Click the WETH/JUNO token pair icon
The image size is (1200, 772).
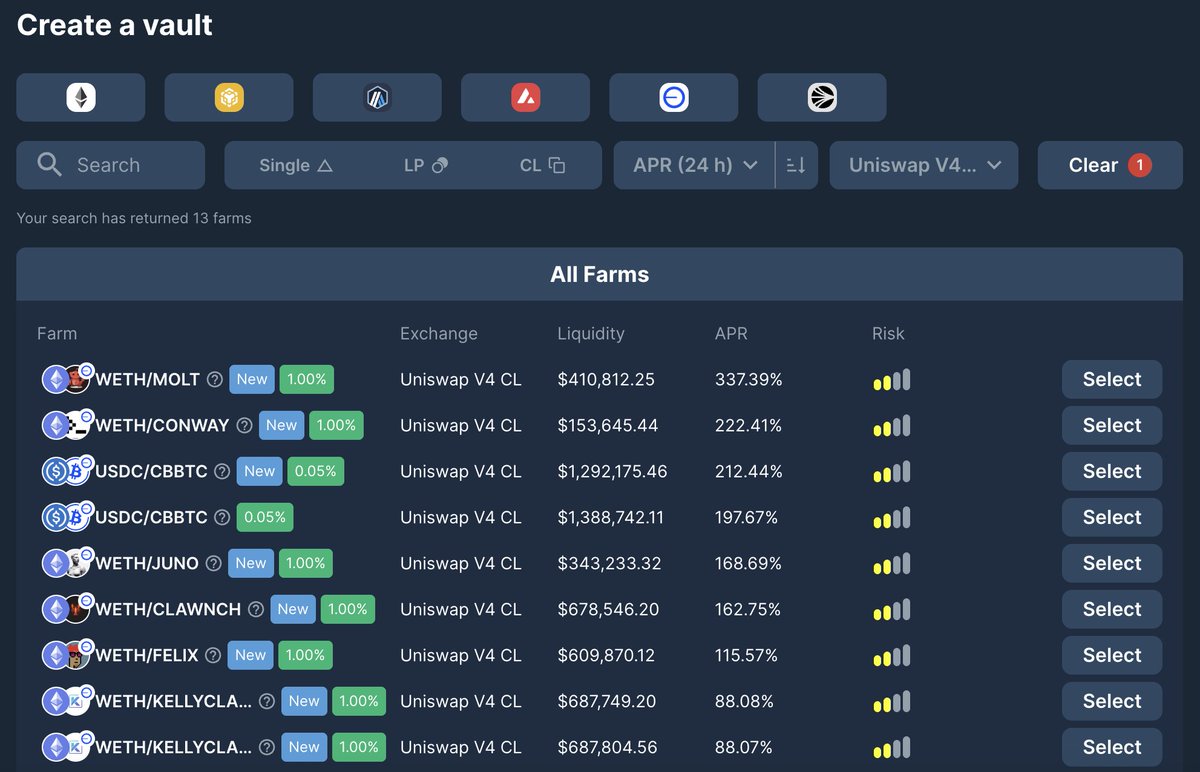[x=67, y=562]
